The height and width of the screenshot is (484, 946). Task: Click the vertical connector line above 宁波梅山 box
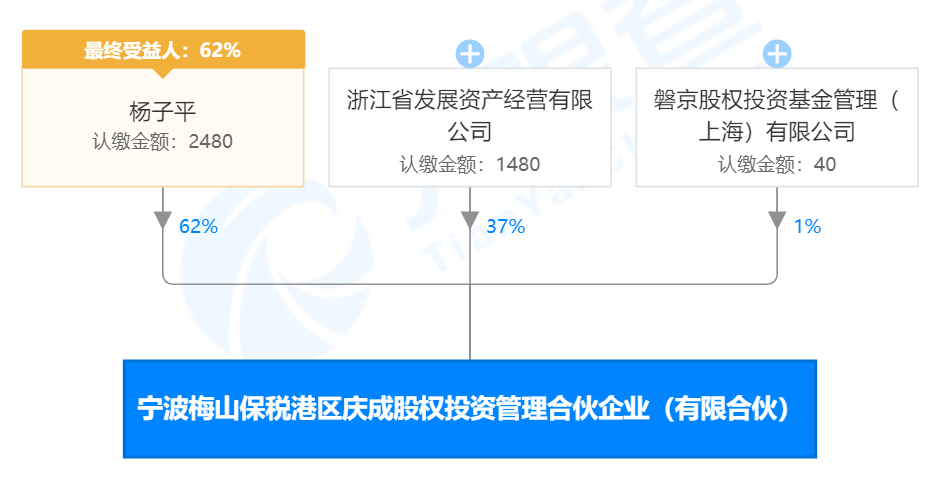[x=470, y=322]
